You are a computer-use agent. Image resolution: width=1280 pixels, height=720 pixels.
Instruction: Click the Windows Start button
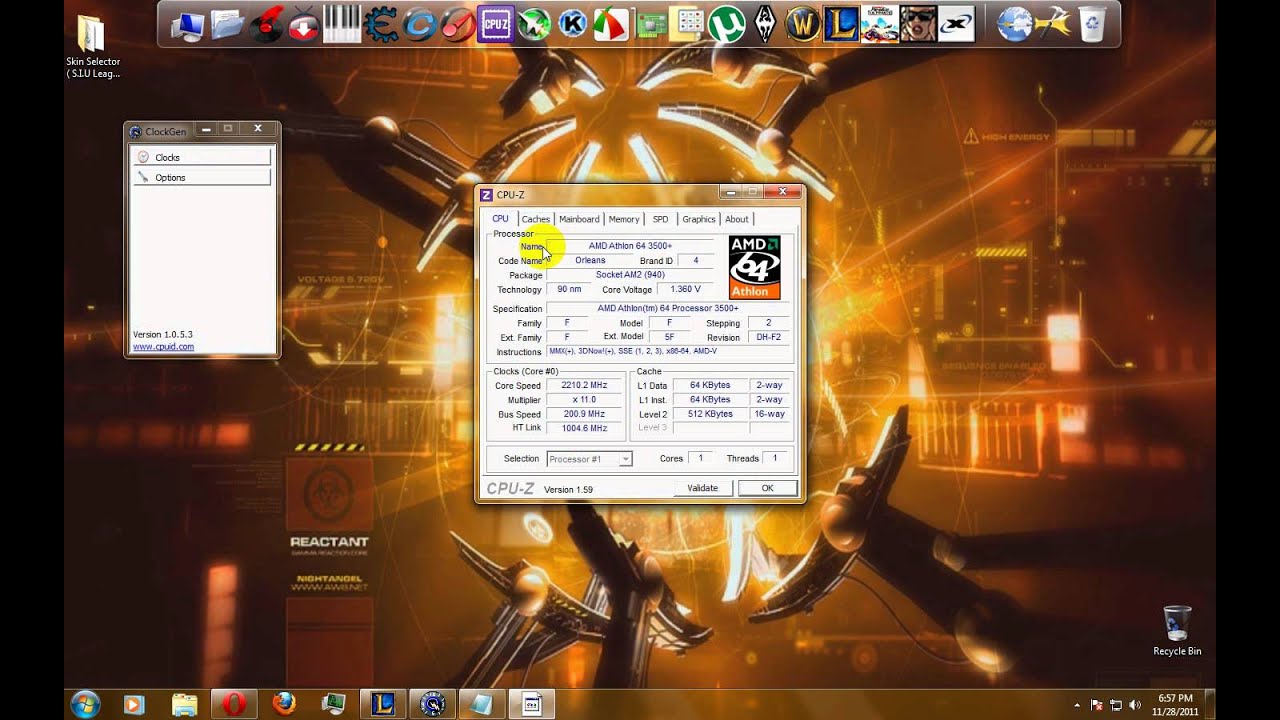[84, 704]
